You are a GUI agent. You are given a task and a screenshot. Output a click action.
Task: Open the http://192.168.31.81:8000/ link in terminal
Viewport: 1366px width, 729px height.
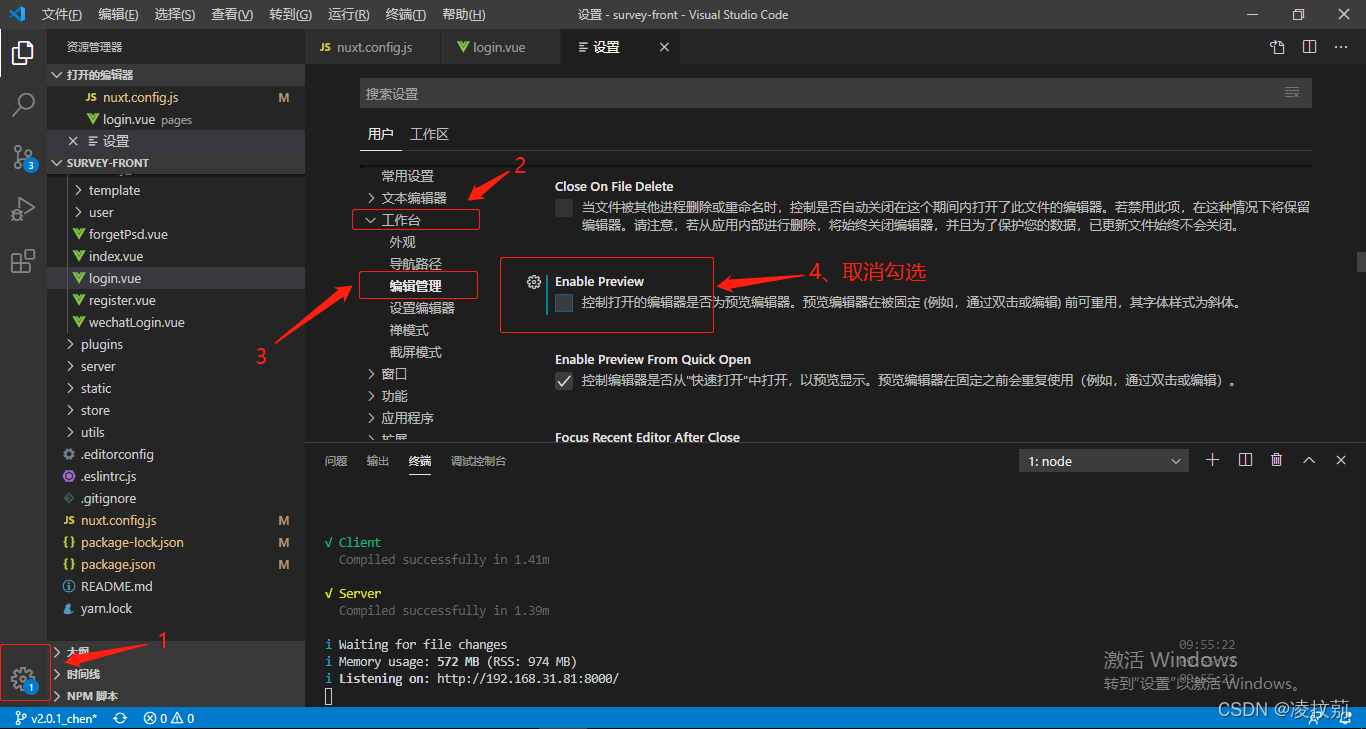528,678
